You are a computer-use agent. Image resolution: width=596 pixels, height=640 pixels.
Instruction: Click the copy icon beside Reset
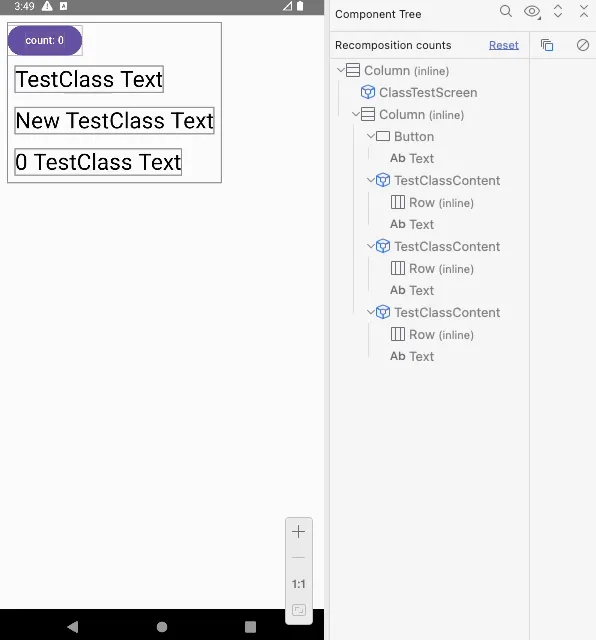pos(547,45)
